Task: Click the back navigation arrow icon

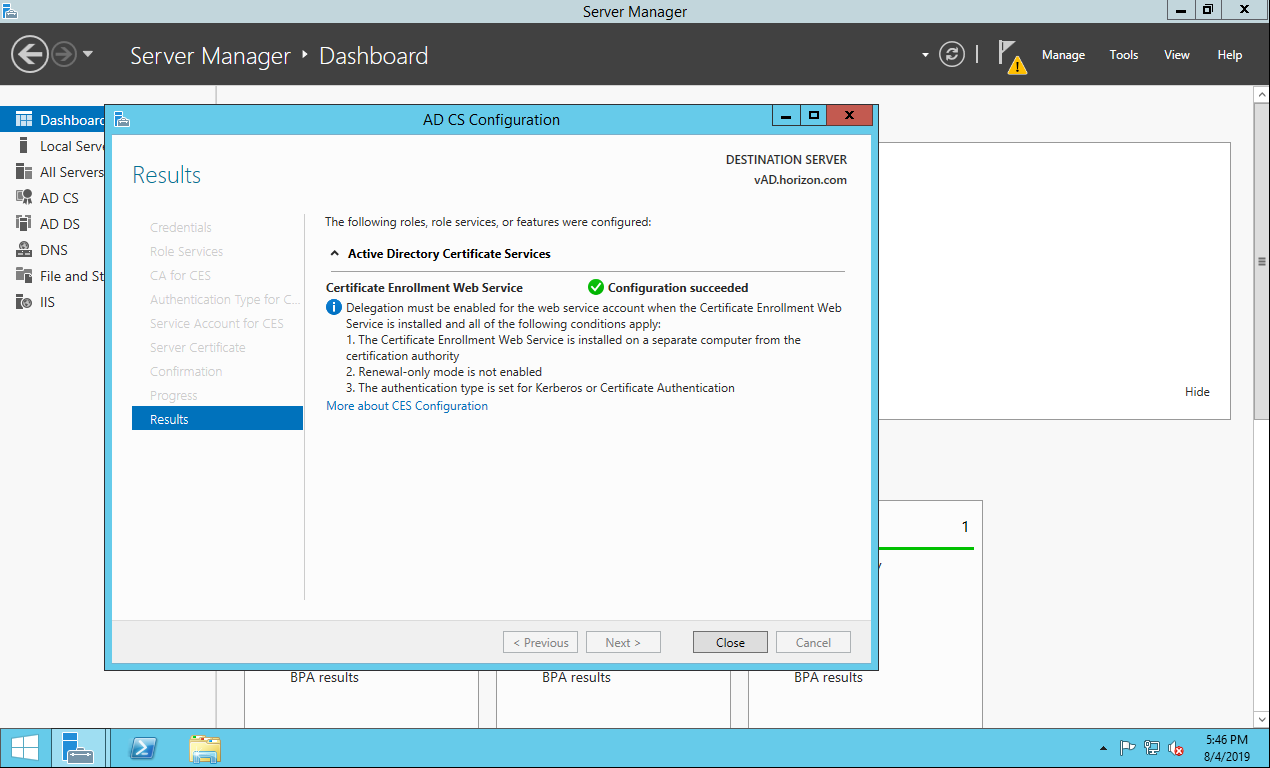Action: click(30, 54)
